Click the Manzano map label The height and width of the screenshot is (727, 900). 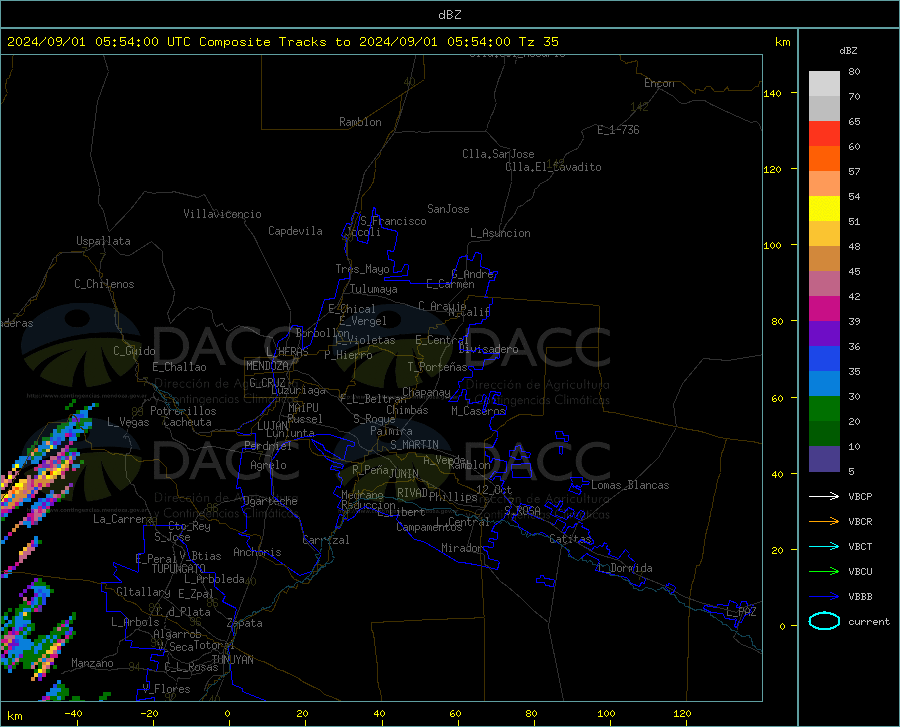[x=92, y=663]
